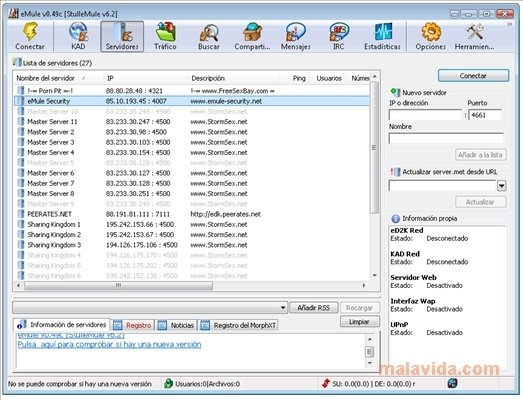Screen dimensions: 523x400
Task: Click the Limpiar button
Action: 359,322
